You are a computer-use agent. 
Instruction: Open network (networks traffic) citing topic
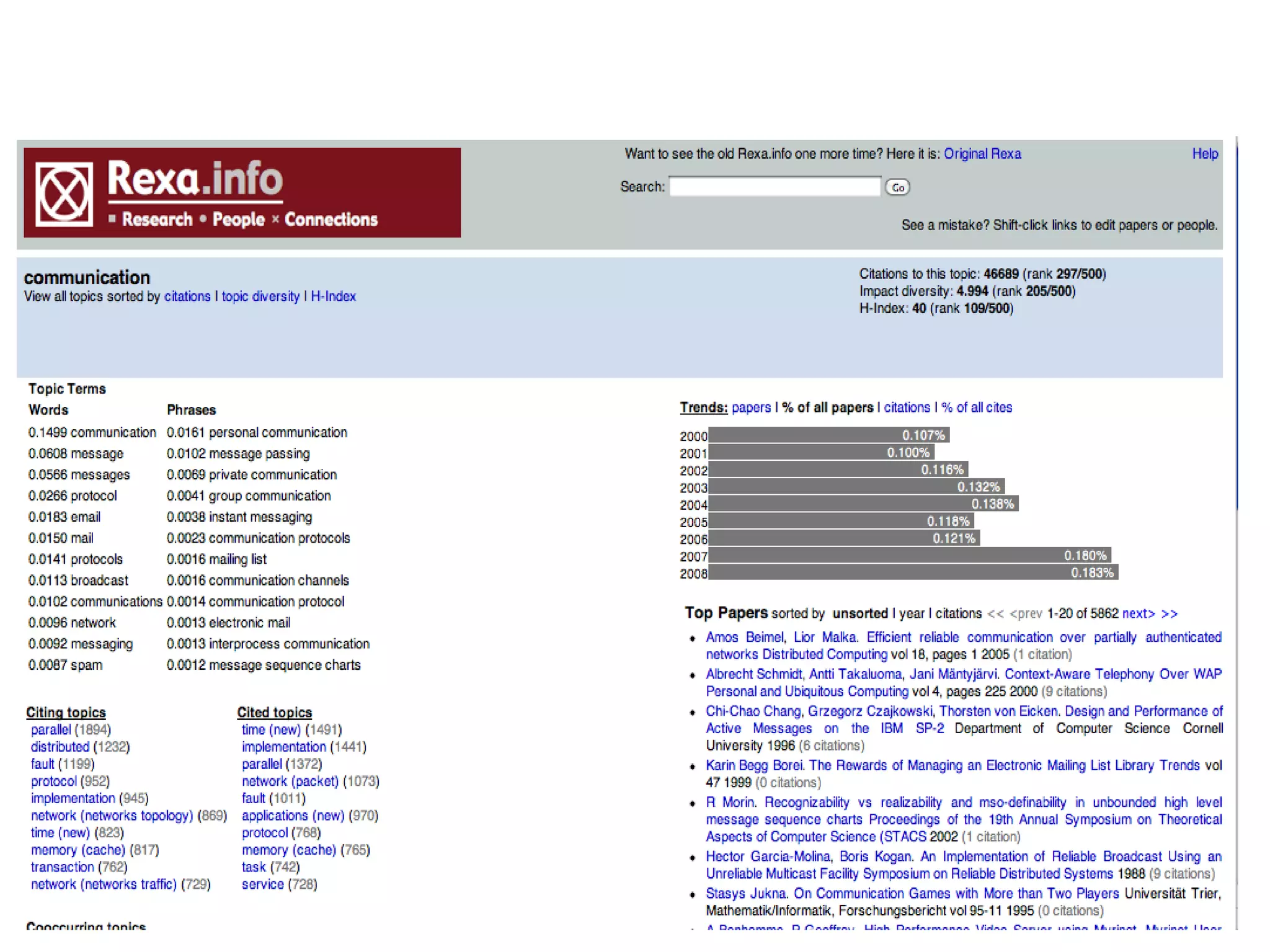pyautogui.click(x=104, y=884)
